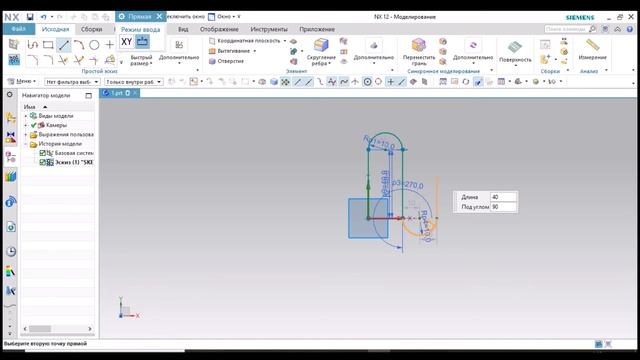The image size is (640, 360).
Task: Switch to the Отображение ribbon tab
Action: pos(219,29)
